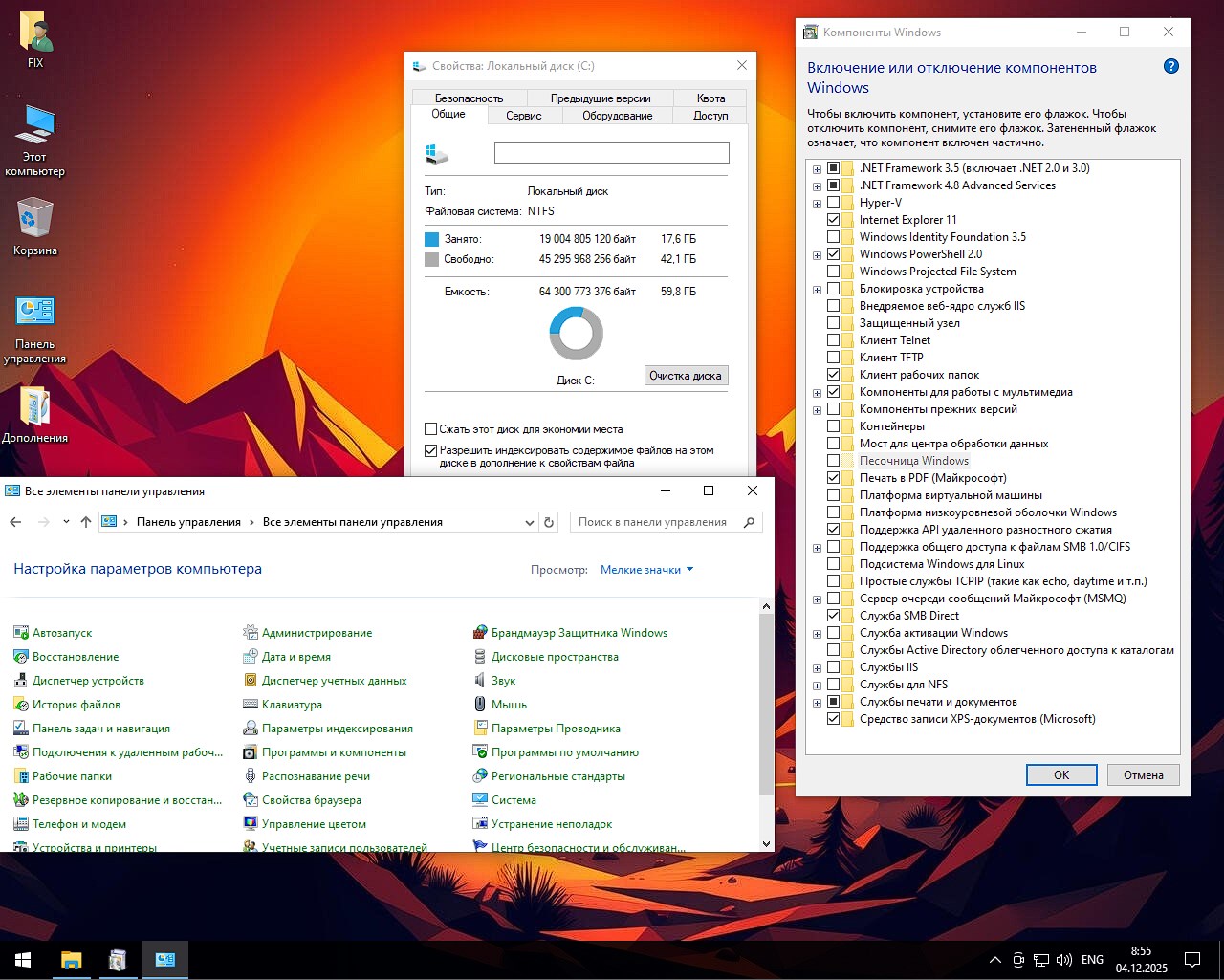The width and height of the screenshot is (1224, 980).
Task: Open the Windows Start menu
Action: (23, 960)
